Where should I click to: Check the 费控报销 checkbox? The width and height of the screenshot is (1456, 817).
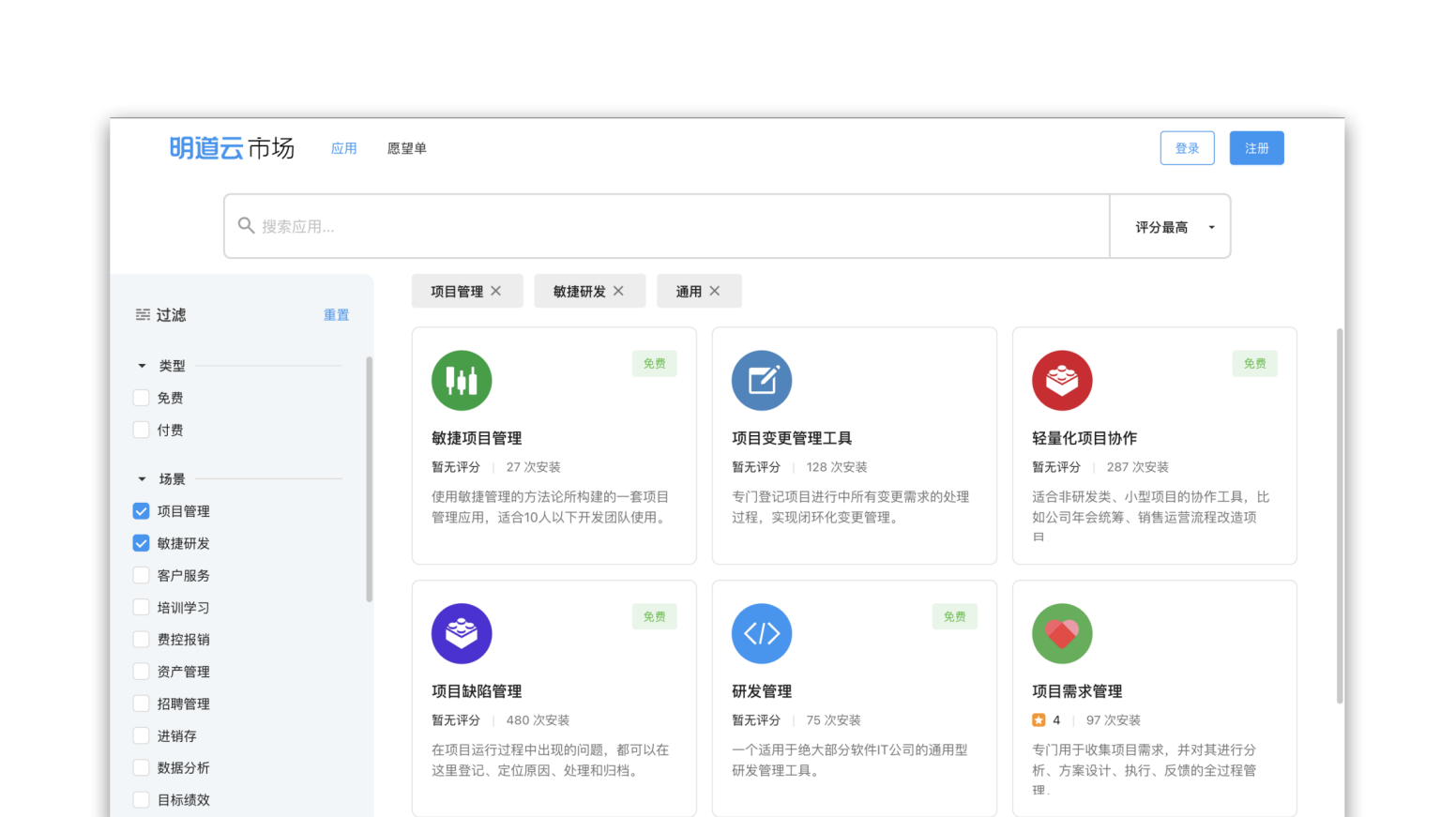pyautogui.click(x=141, y=639)
